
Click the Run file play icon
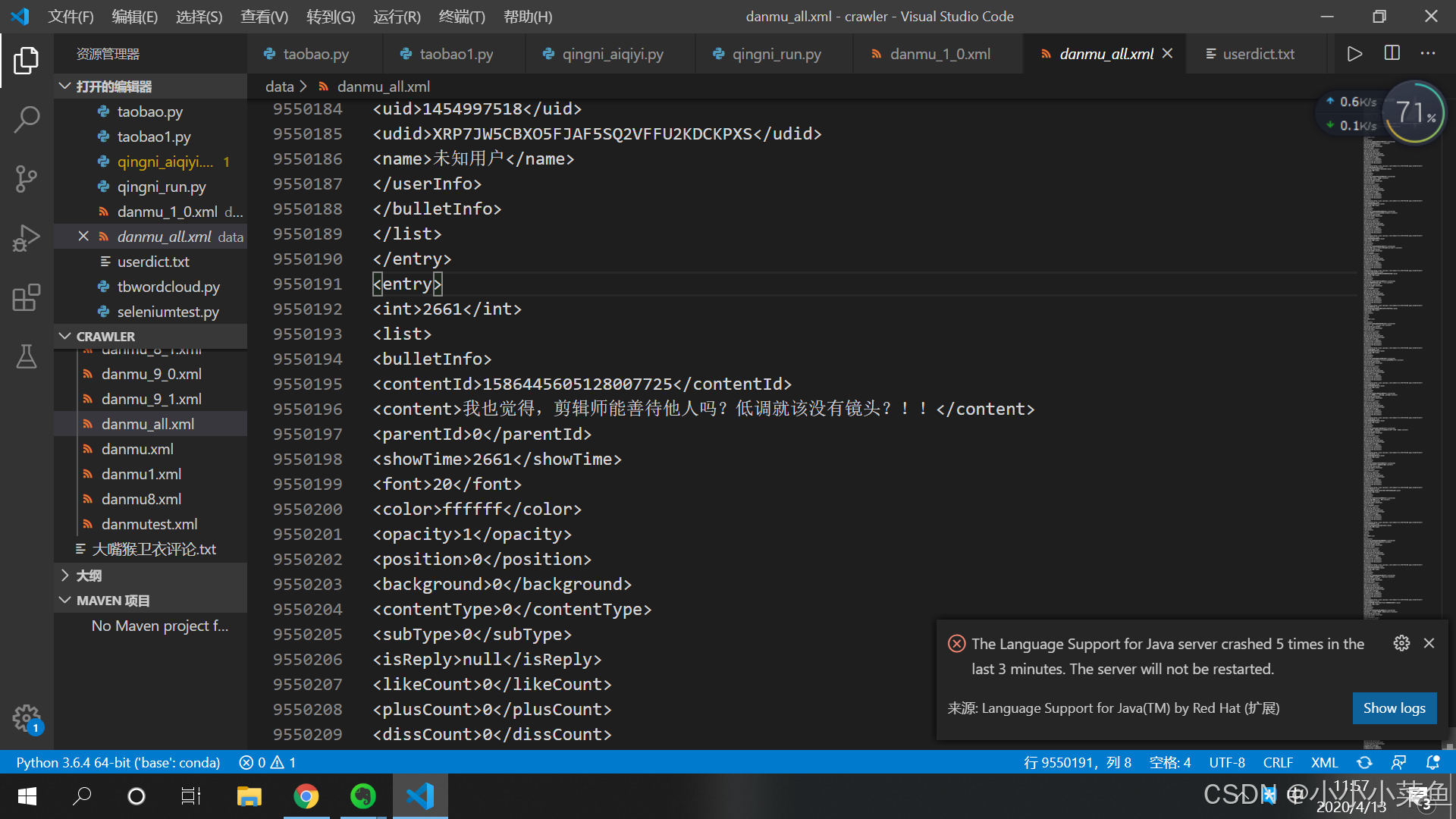1354,54
